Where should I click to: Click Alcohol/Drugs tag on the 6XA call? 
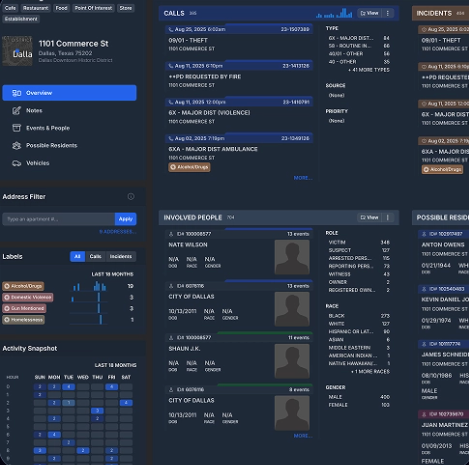click(189, 167)
